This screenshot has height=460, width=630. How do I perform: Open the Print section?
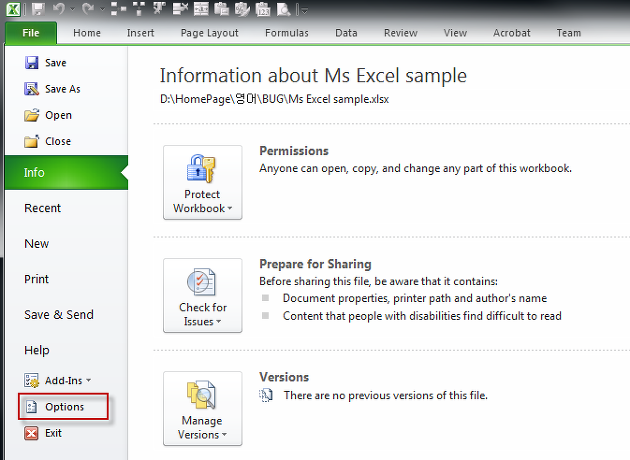click(36, 279)
